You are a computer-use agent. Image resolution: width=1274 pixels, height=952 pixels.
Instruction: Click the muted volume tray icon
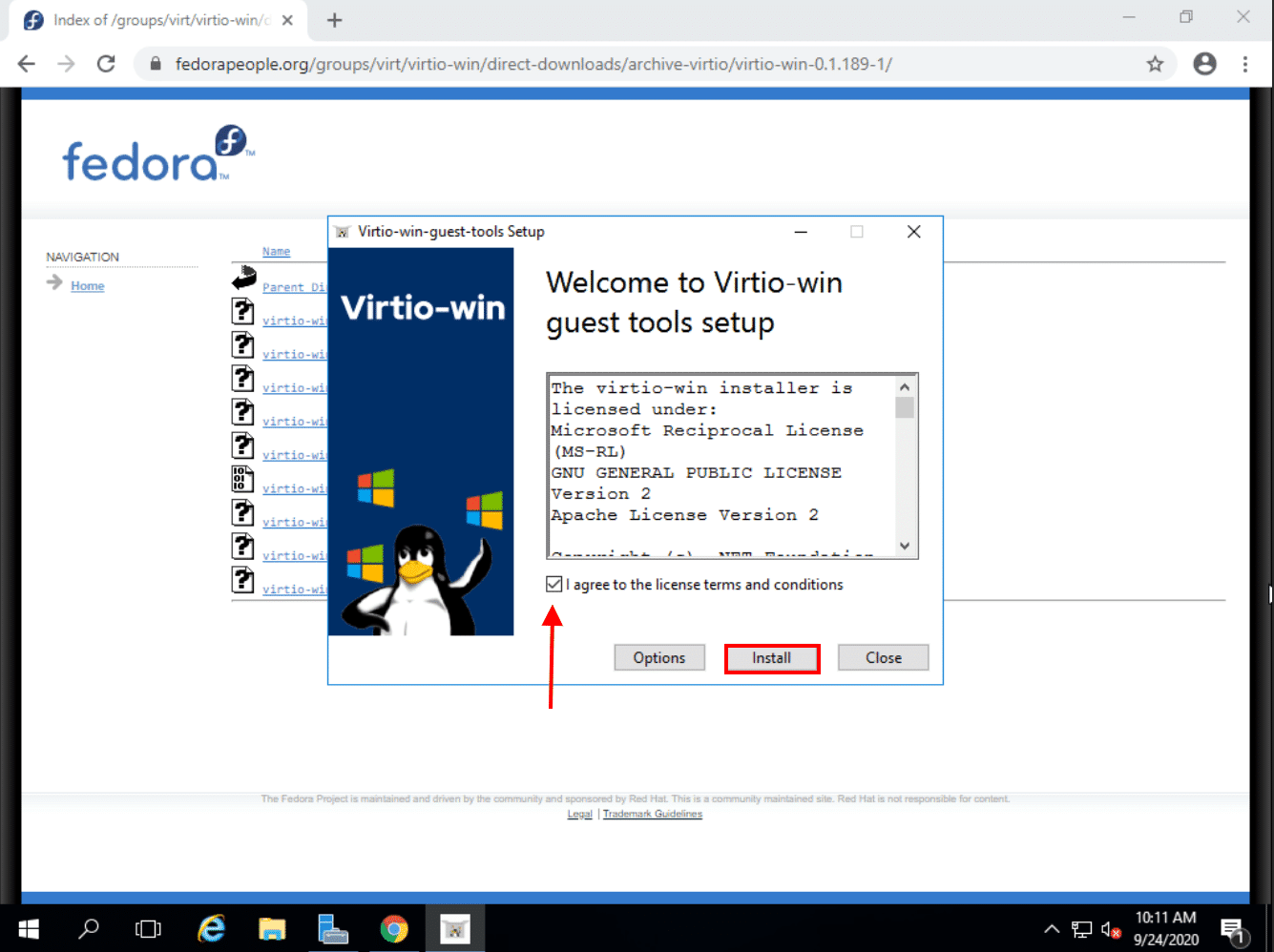(1111, 928)
